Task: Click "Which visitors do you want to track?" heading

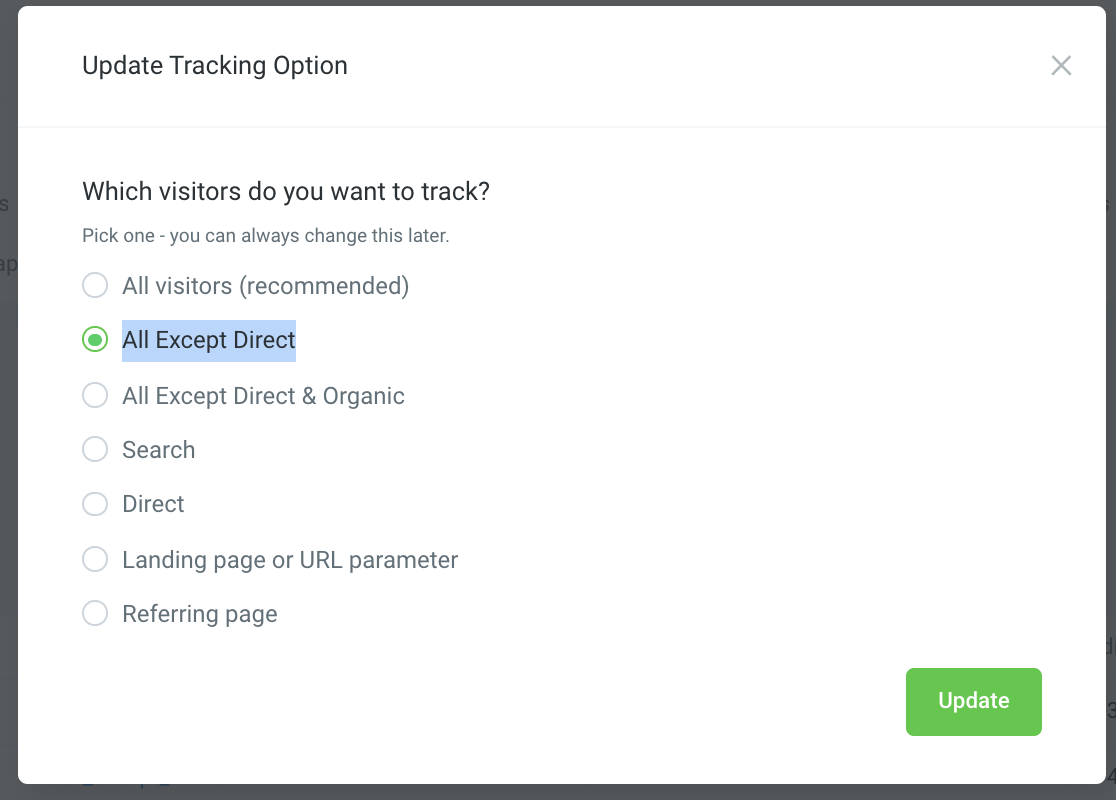Action: 286,191
